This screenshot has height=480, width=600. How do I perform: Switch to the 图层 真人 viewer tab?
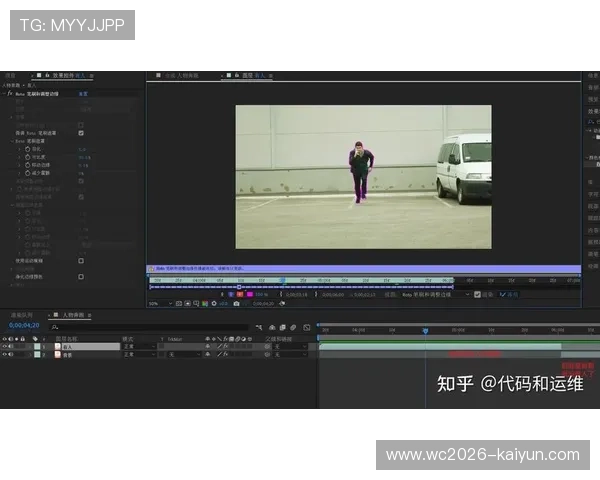coord(253,75)
